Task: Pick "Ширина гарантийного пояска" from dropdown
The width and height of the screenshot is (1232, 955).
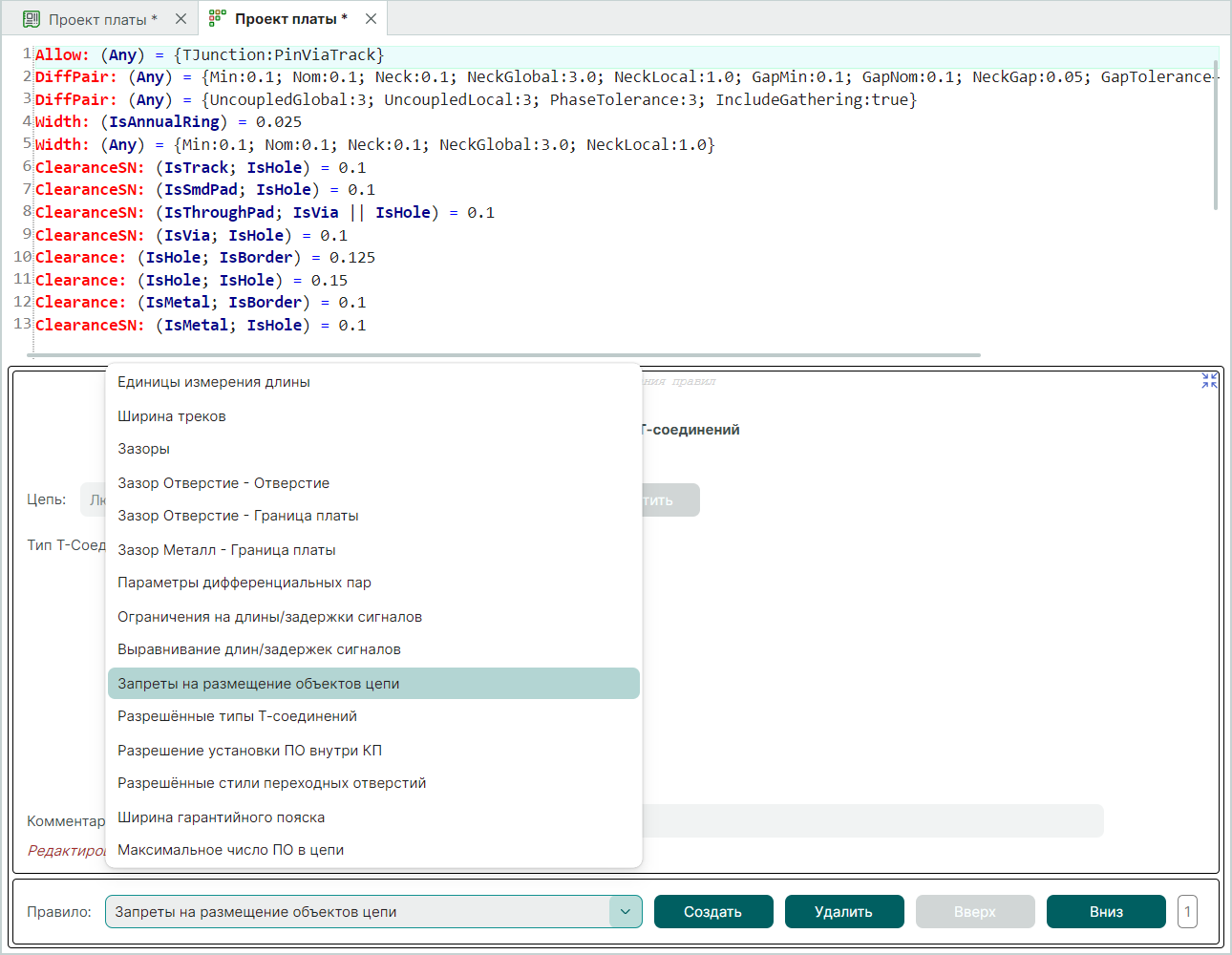Action: point(221,817)
